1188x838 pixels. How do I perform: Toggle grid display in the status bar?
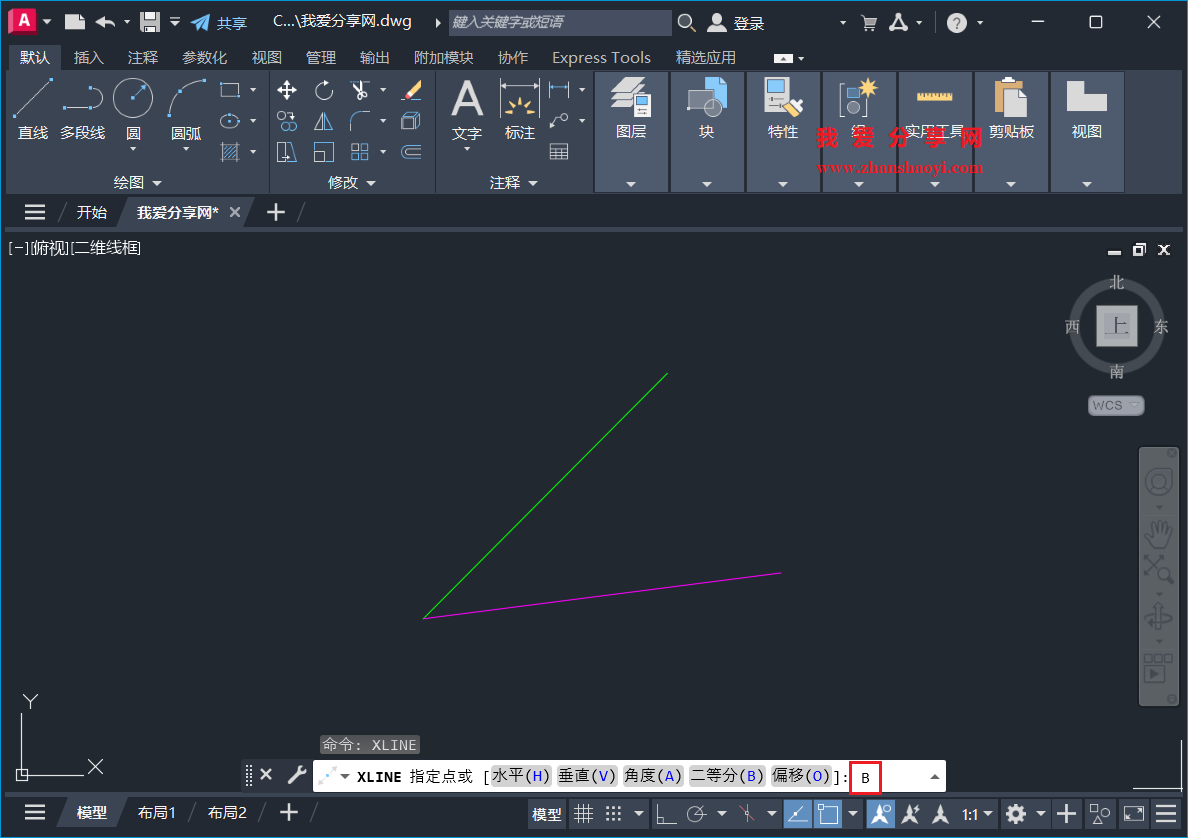[584, 813]
